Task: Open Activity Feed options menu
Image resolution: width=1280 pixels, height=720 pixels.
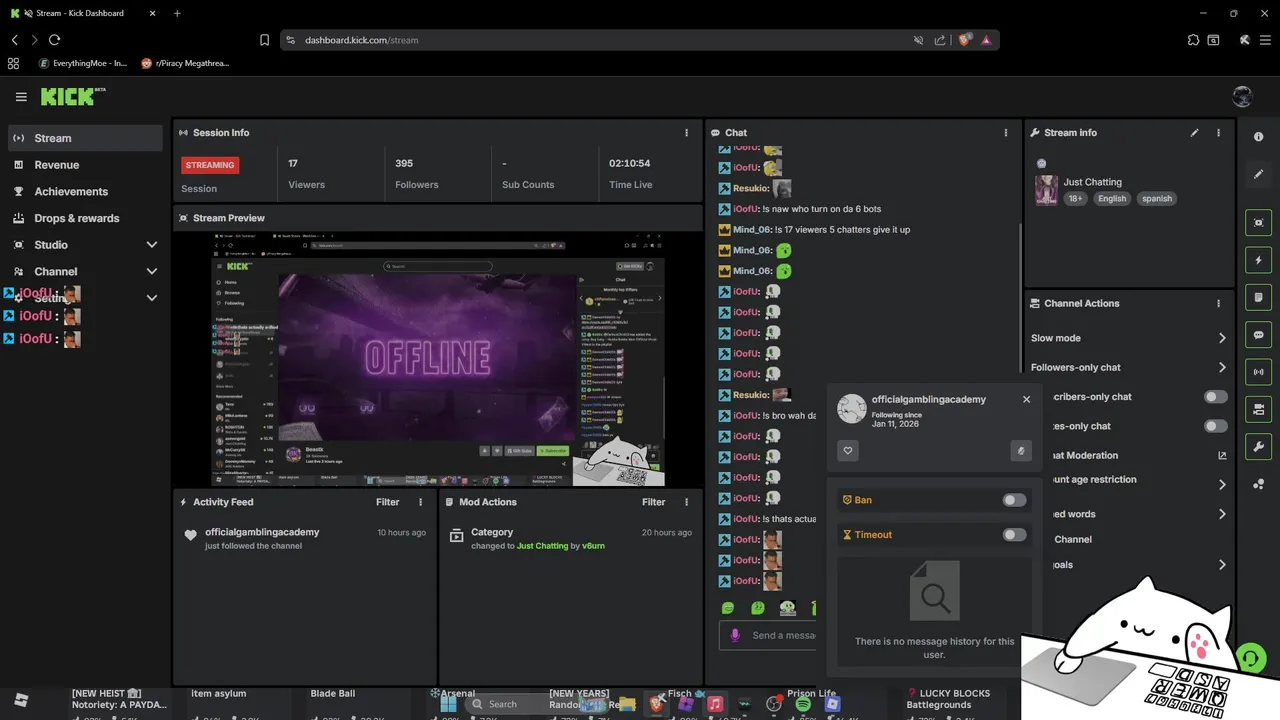Action: coord(420,502)
